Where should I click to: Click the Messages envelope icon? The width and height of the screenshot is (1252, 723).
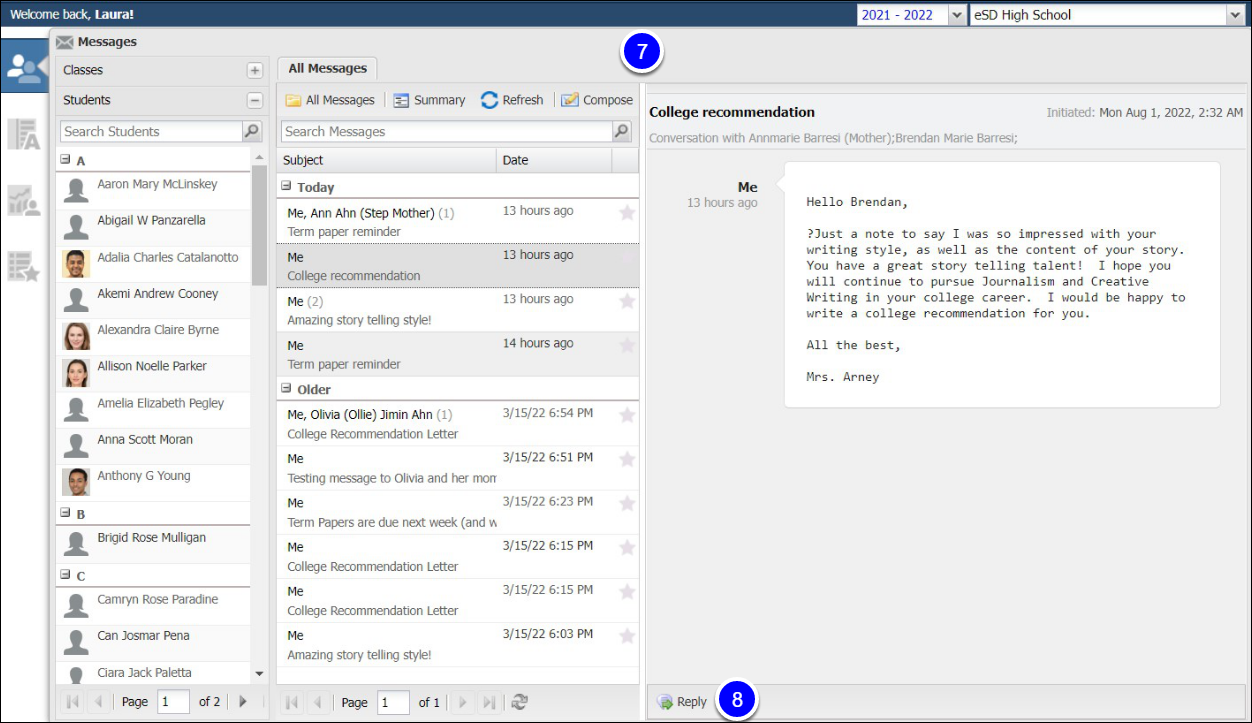tap(65, 42)
